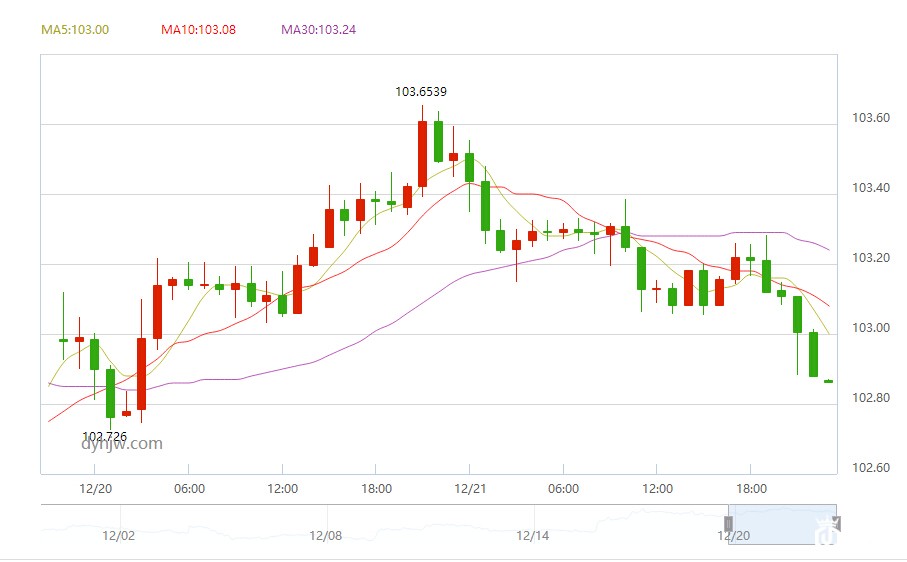The height and width of the screenshot is (562, 907).
Task: Toggle the purple MA30:103.24 legend
Action: pyautogui.click(x=318, y=30)
